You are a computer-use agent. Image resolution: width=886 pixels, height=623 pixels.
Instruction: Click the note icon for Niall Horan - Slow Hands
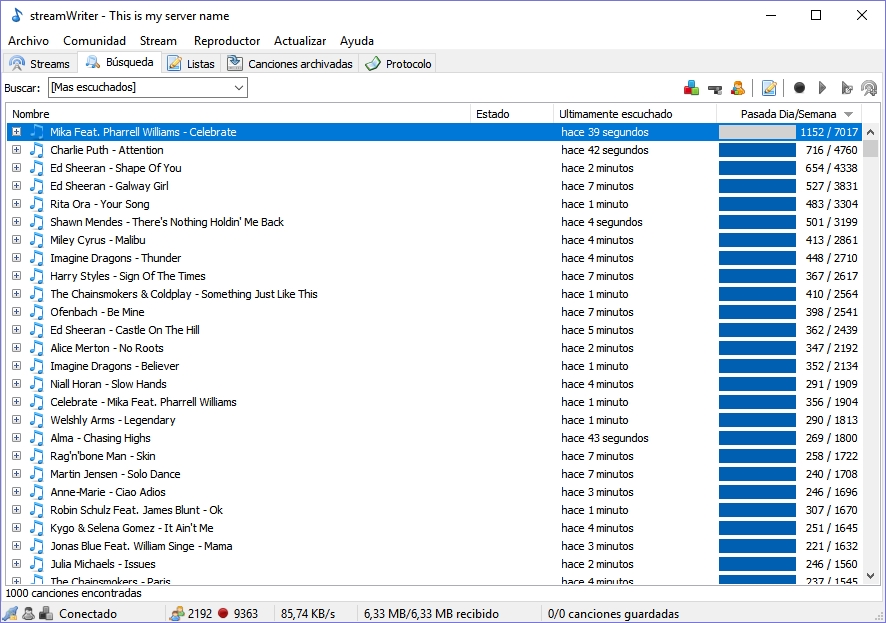click(x=37, y=384)
